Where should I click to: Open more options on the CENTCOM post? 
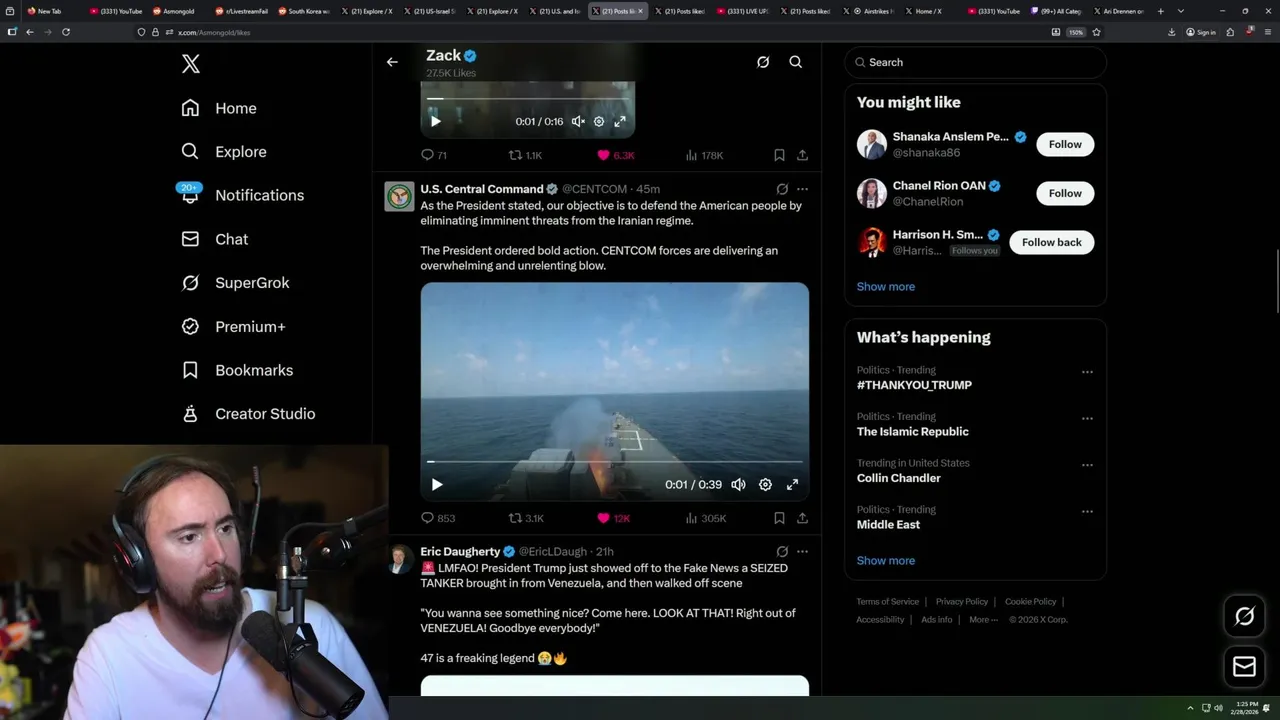pyautogui.click(x=802, y=189)
